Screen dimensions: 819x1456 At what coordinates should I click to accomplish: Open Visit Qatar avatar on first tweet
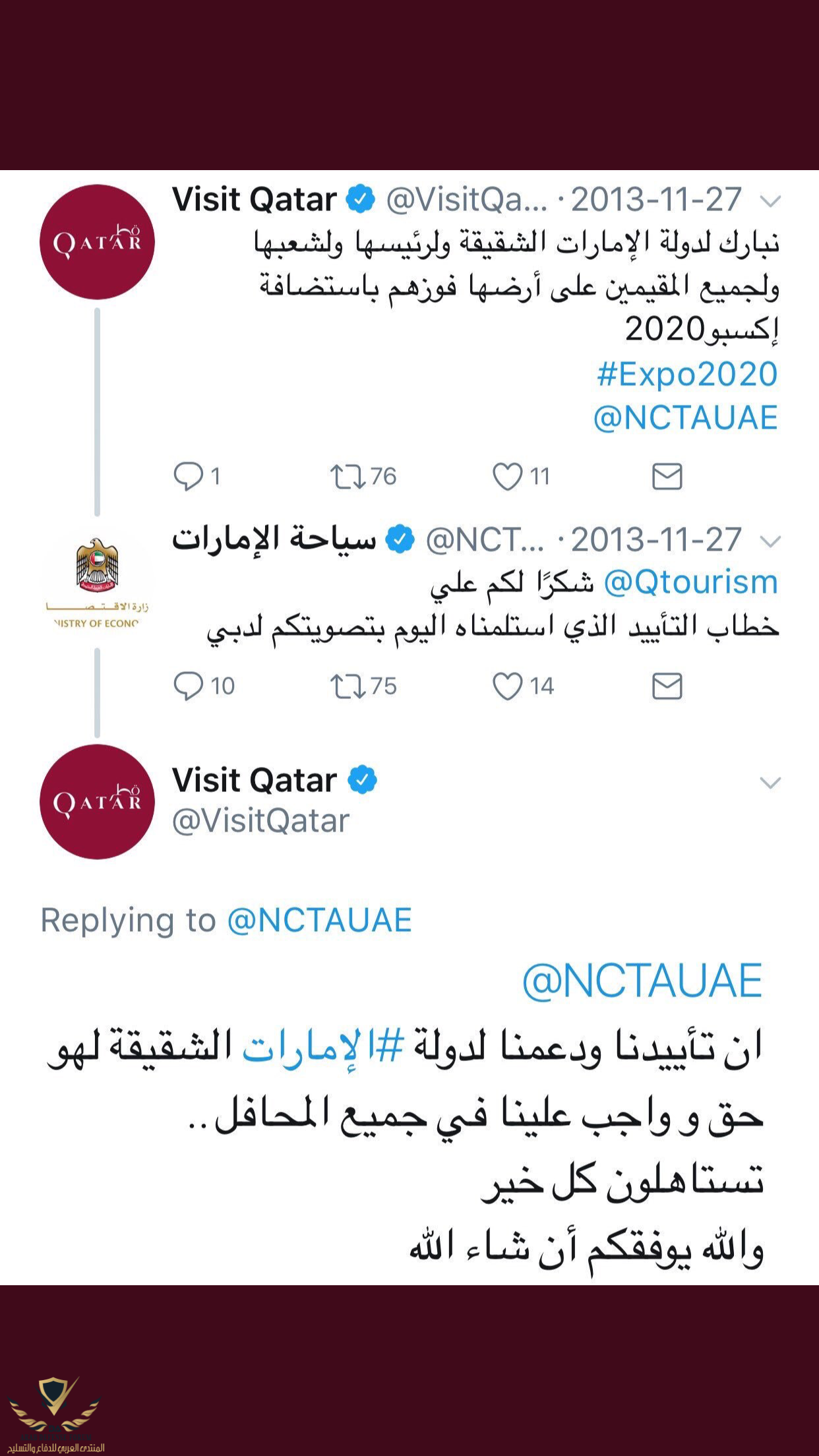pos(97,242)
